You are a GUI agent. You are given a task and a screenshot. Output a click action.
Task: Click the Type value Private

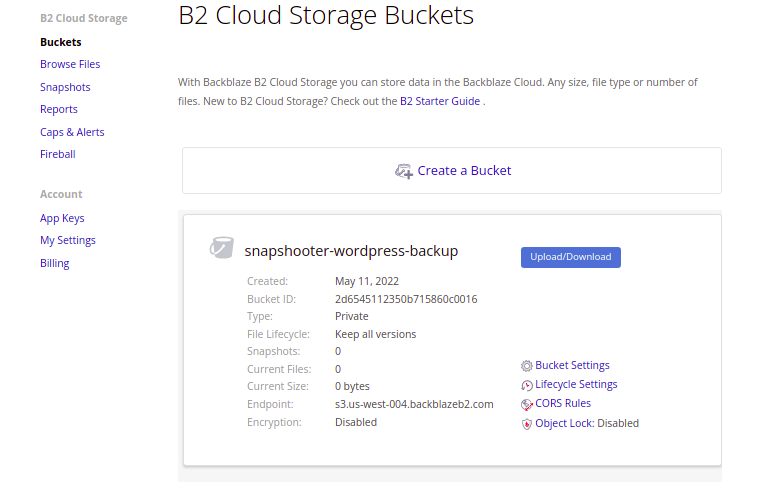click(351, 317)
